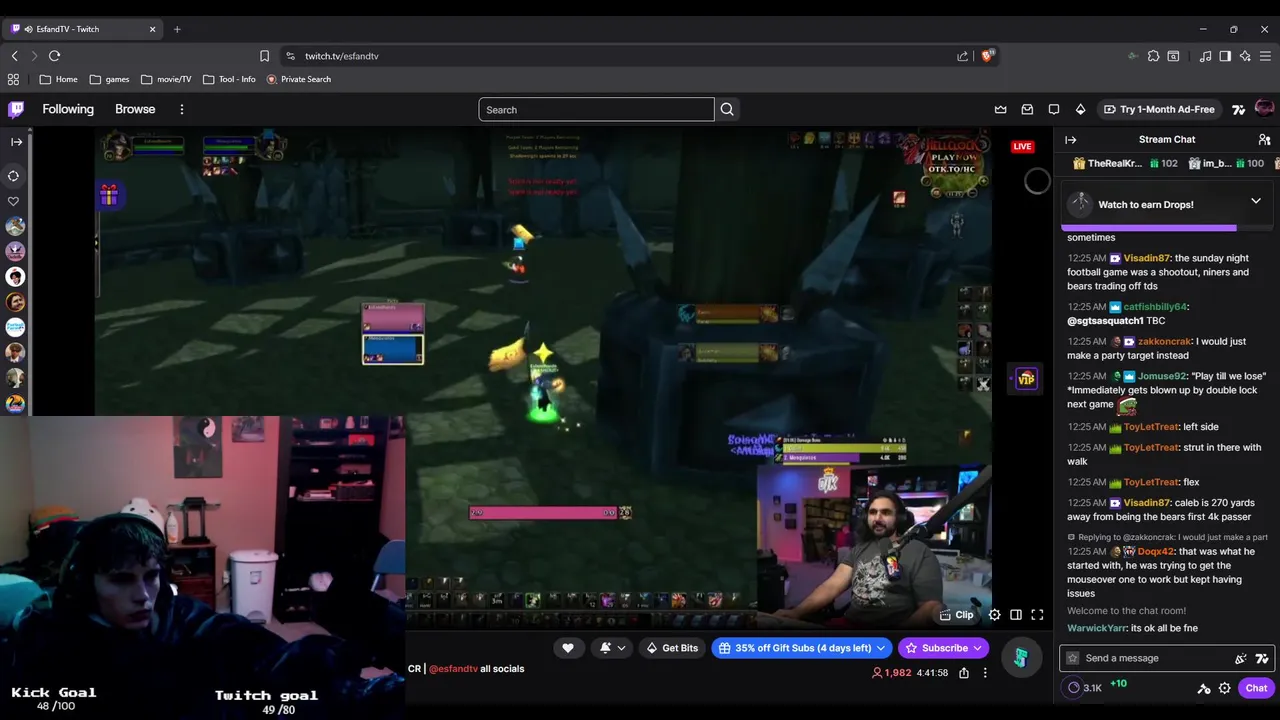
Task: Open ToyLetTreat's username on the 'flex' message
Action: pos(1151,482)
